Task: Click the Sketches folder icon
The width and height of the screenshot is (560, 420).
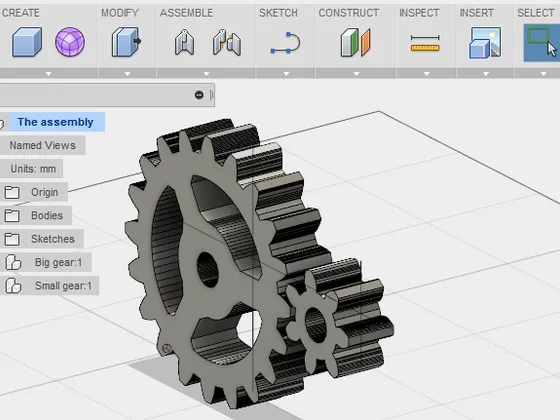Action: (x=12, y=239)
